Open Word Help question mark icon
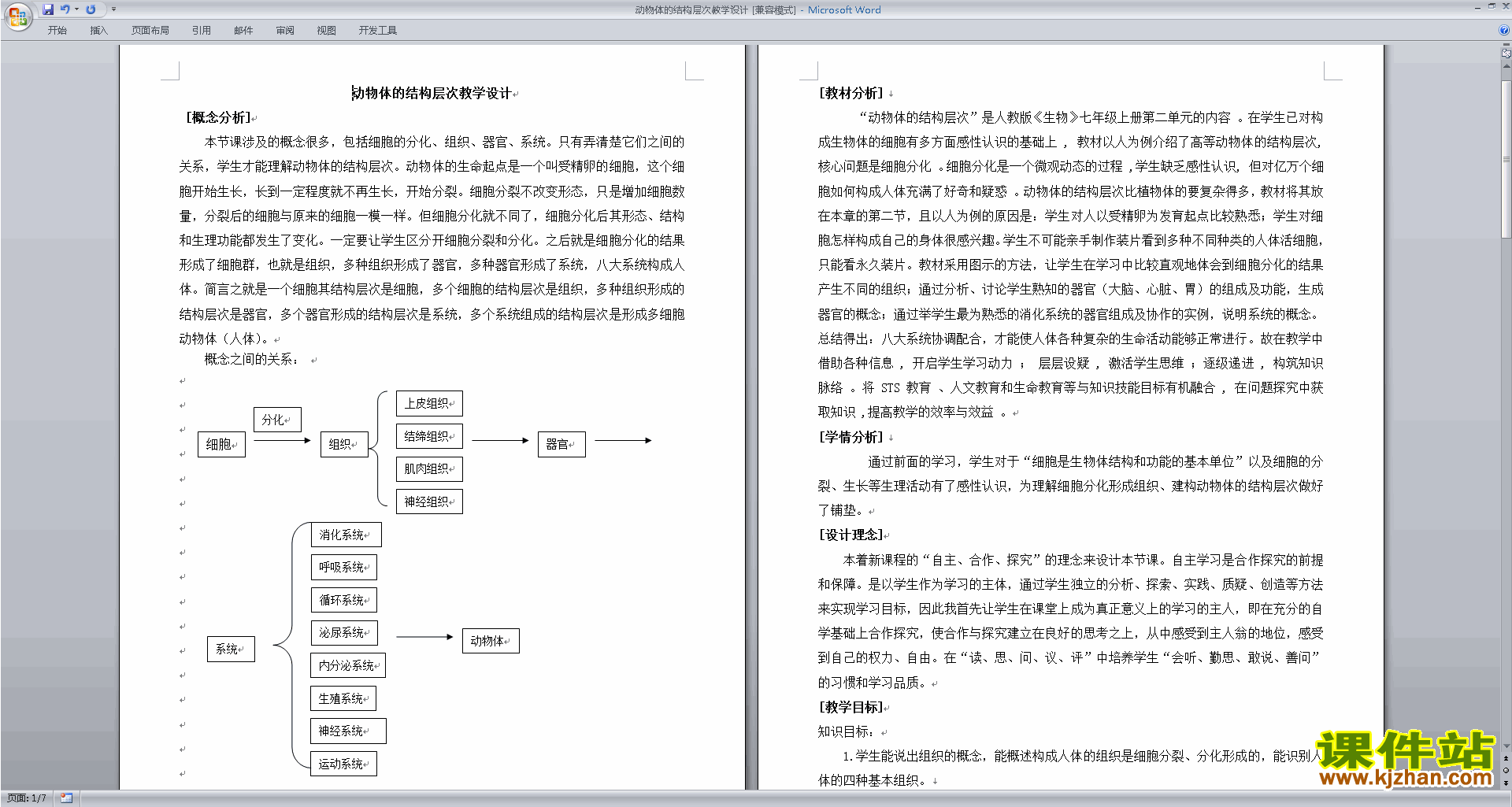Image resolution: width=1512 pixels, height=807 pixels. click(1504, 30)
